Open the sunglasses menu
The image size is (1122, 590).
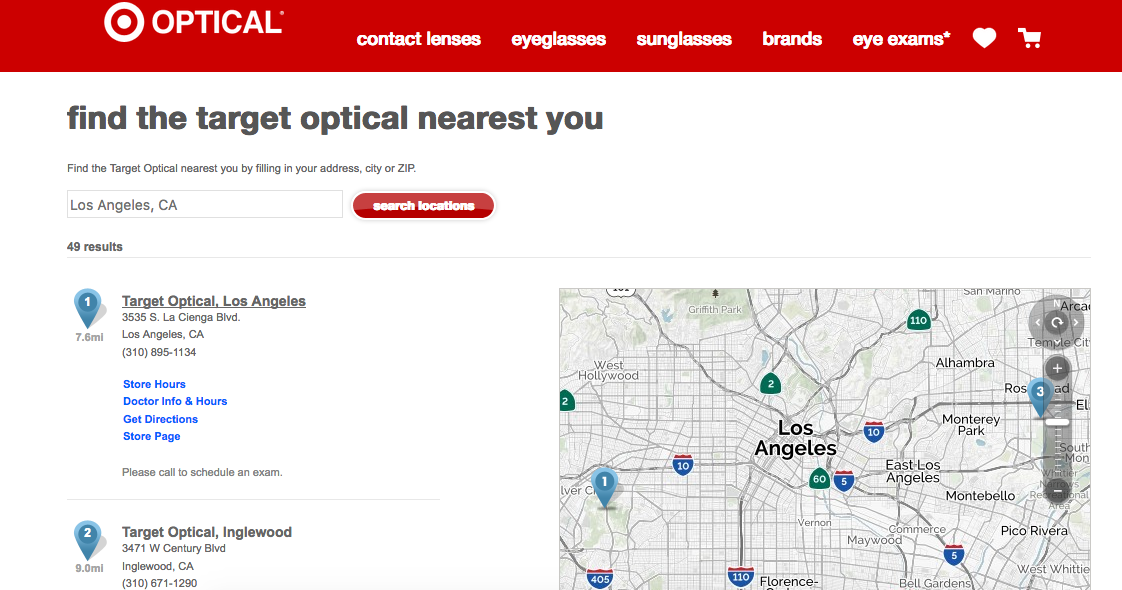click(x=684, y=39)
